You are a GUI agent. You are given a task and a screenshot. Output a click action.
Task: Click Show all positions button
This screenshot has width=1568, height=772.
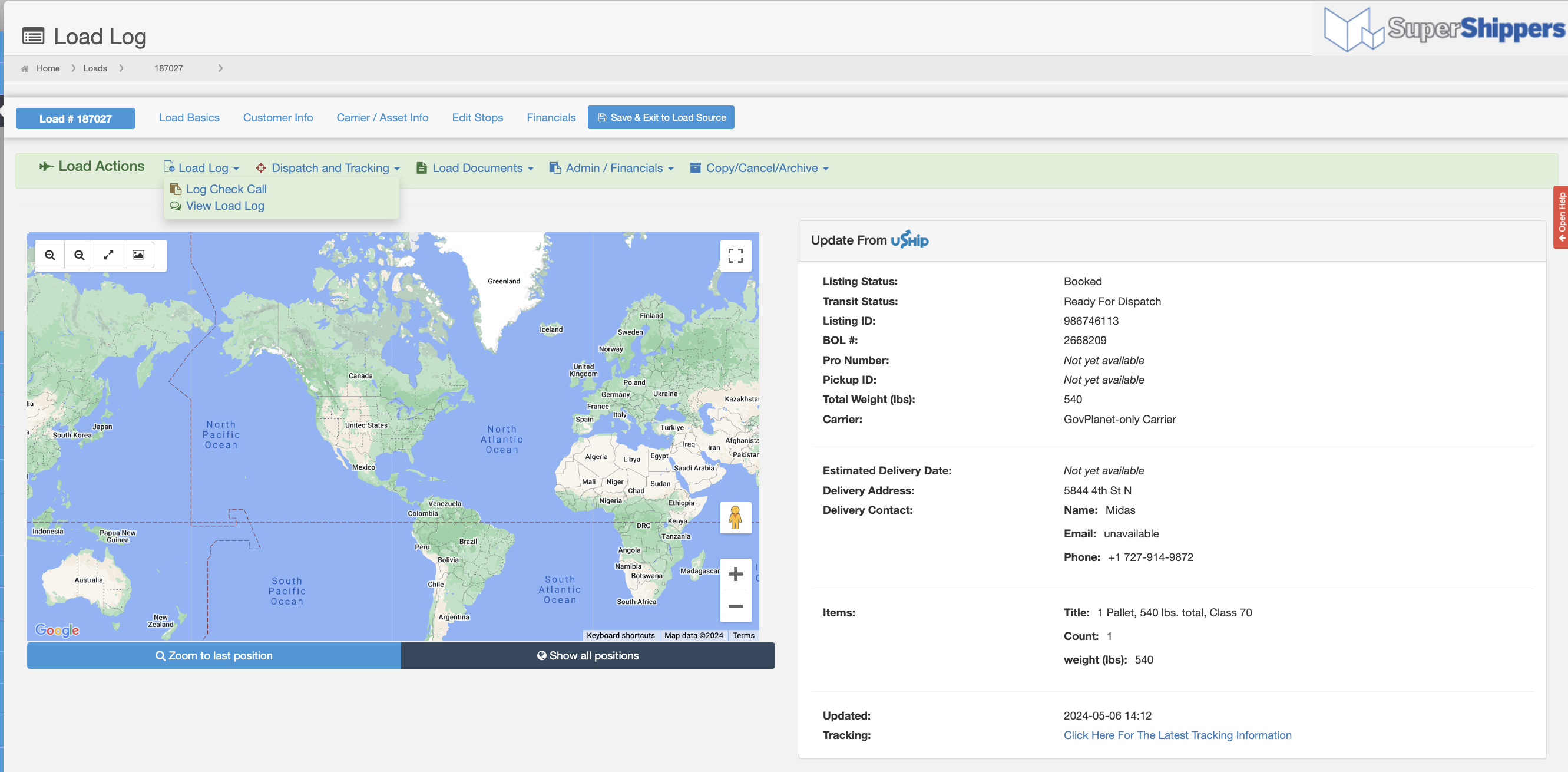(588, 656)
